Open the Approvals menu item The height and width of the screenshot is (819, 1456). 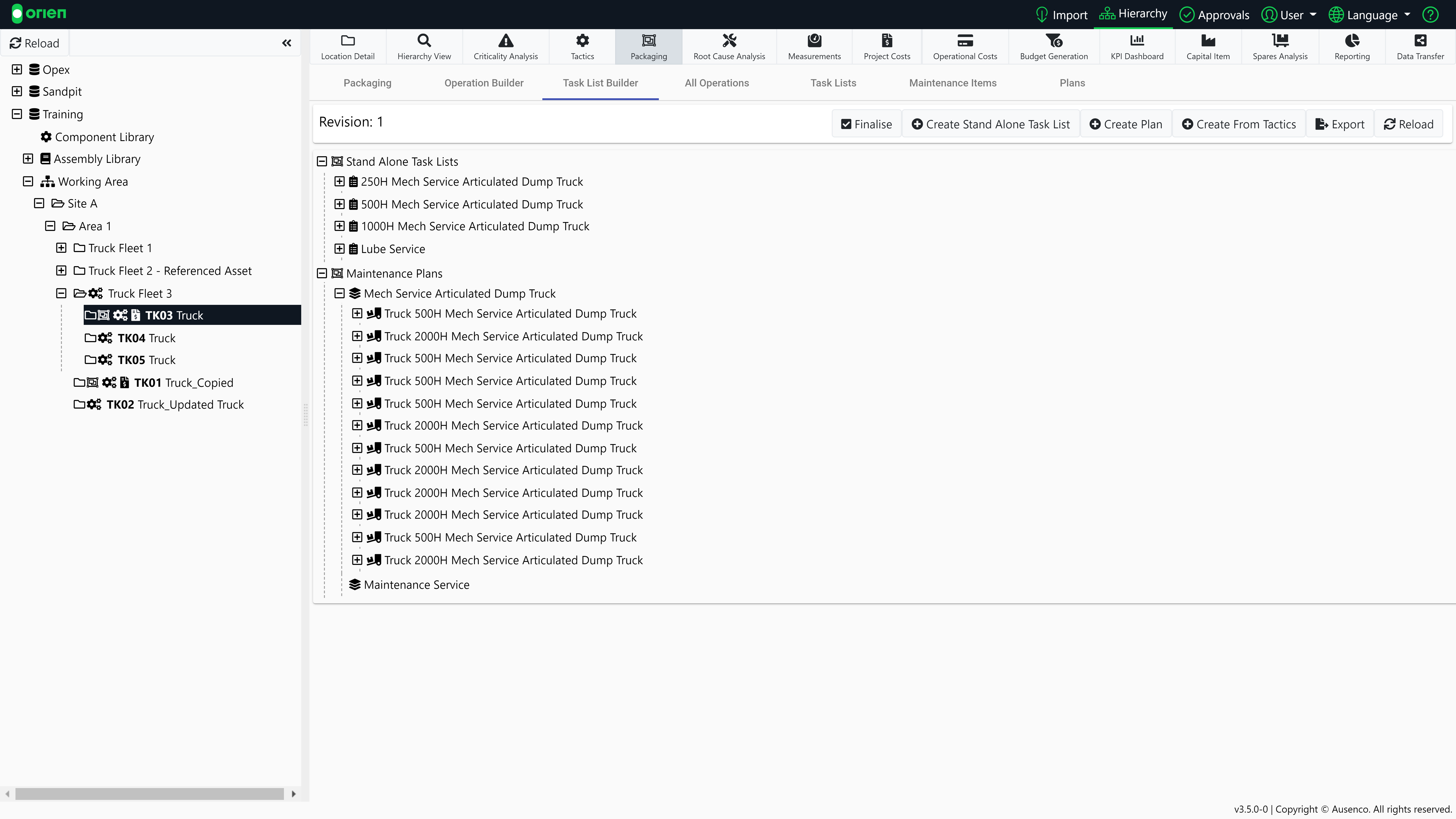[1215, 15]
